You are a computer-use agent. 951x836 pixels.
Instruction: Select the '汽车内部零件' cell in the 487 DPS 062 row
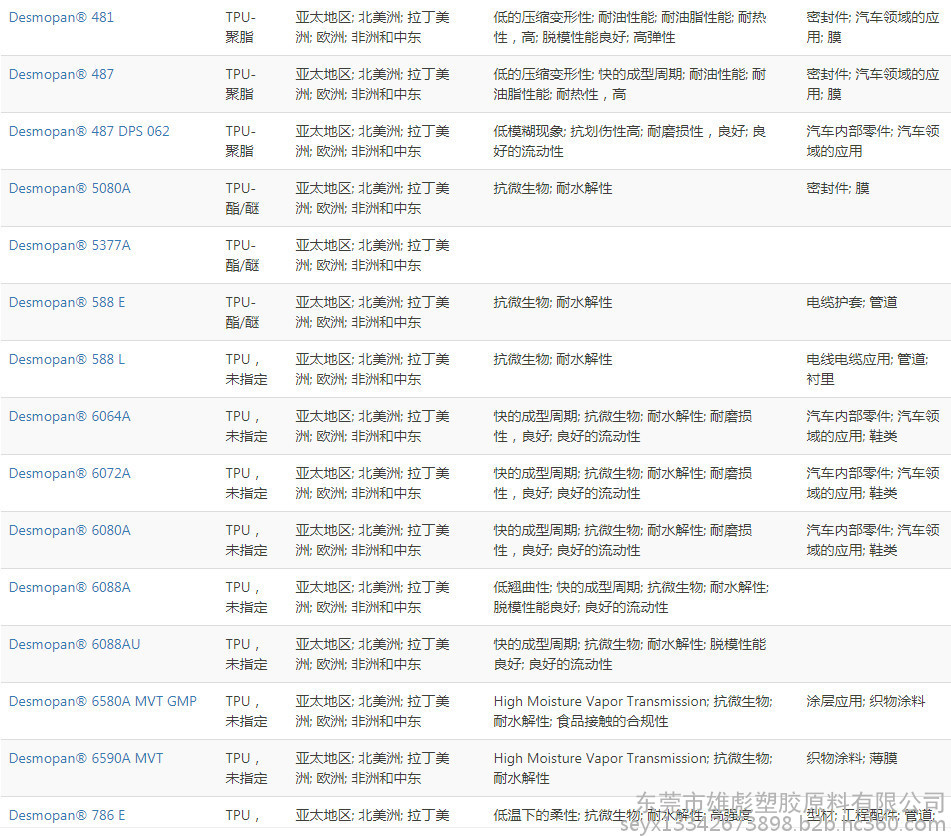873,141
